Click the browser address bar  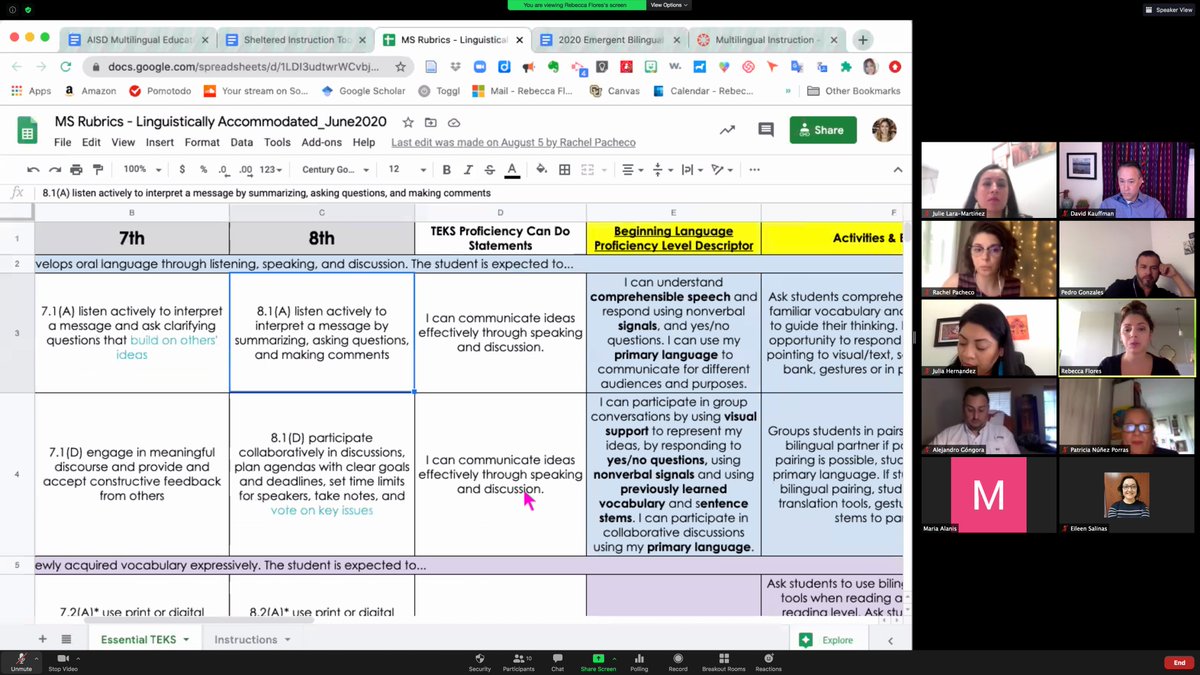pyautogui.click(x=246, y=67)
